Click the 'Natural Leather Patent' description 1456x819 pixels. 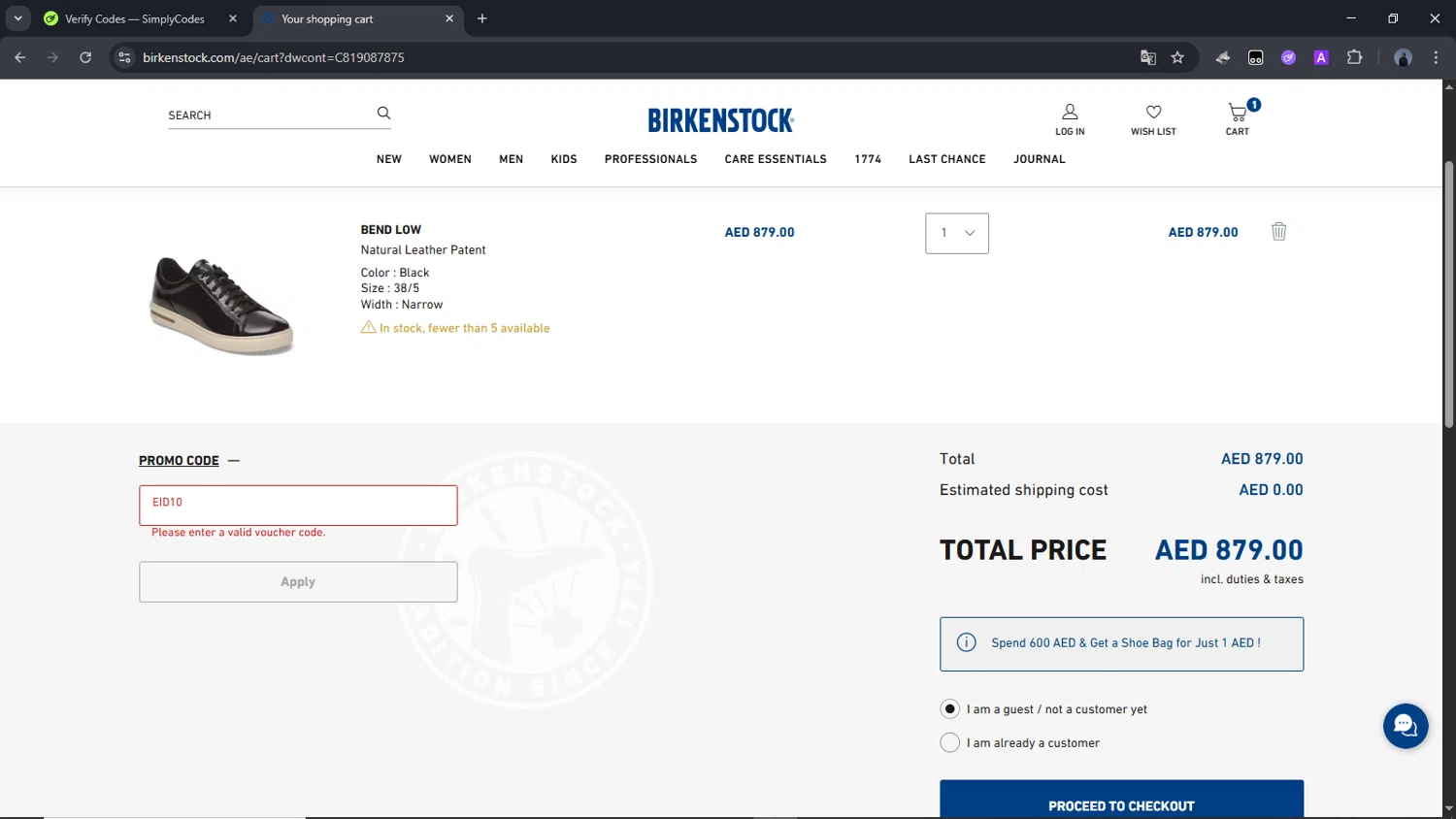(x=423, y=250)
